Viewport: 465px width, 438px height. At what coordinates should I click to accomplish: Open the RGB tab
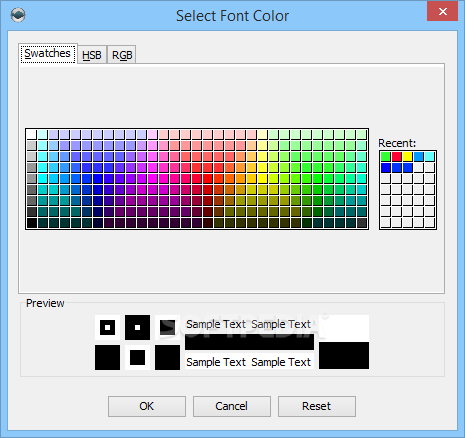(x=122, y=55)
